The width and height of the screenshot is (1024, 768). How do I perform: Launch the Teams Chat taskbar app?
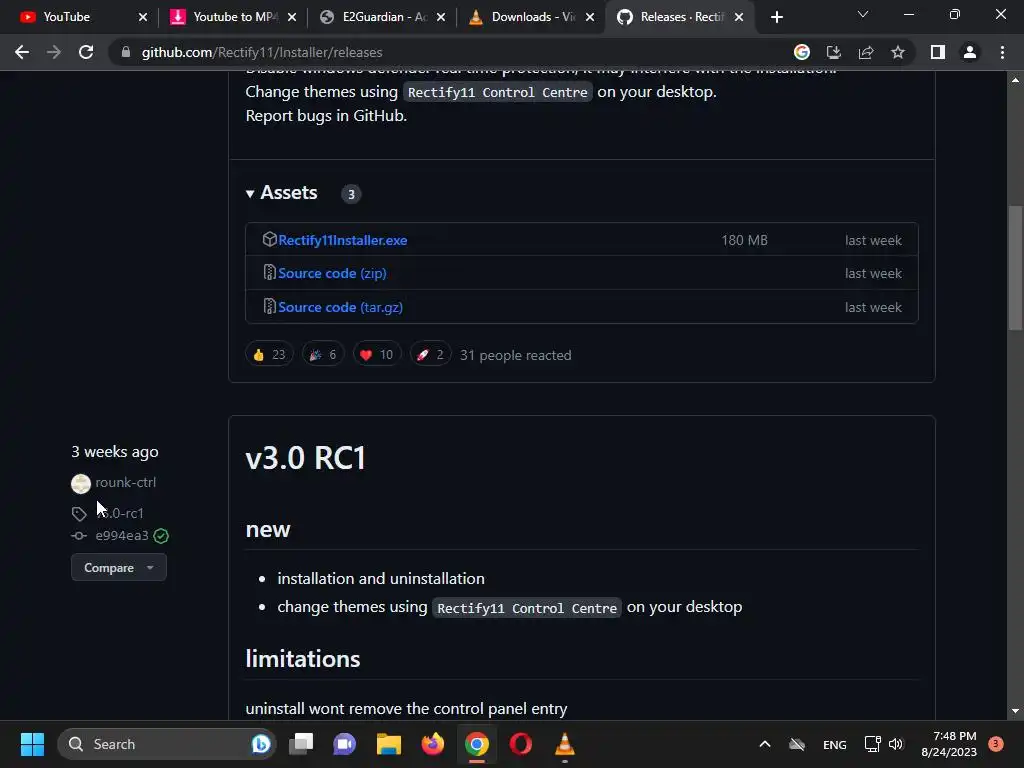pos(345,744)
